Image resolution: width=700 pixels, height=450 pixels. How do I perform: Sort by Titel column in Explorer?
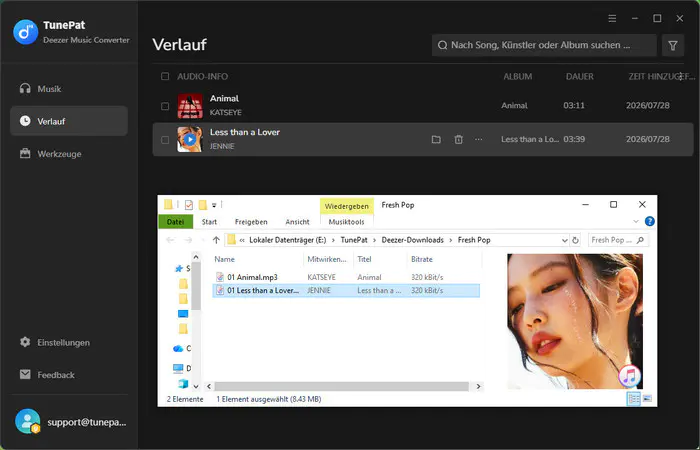point(364,259)
